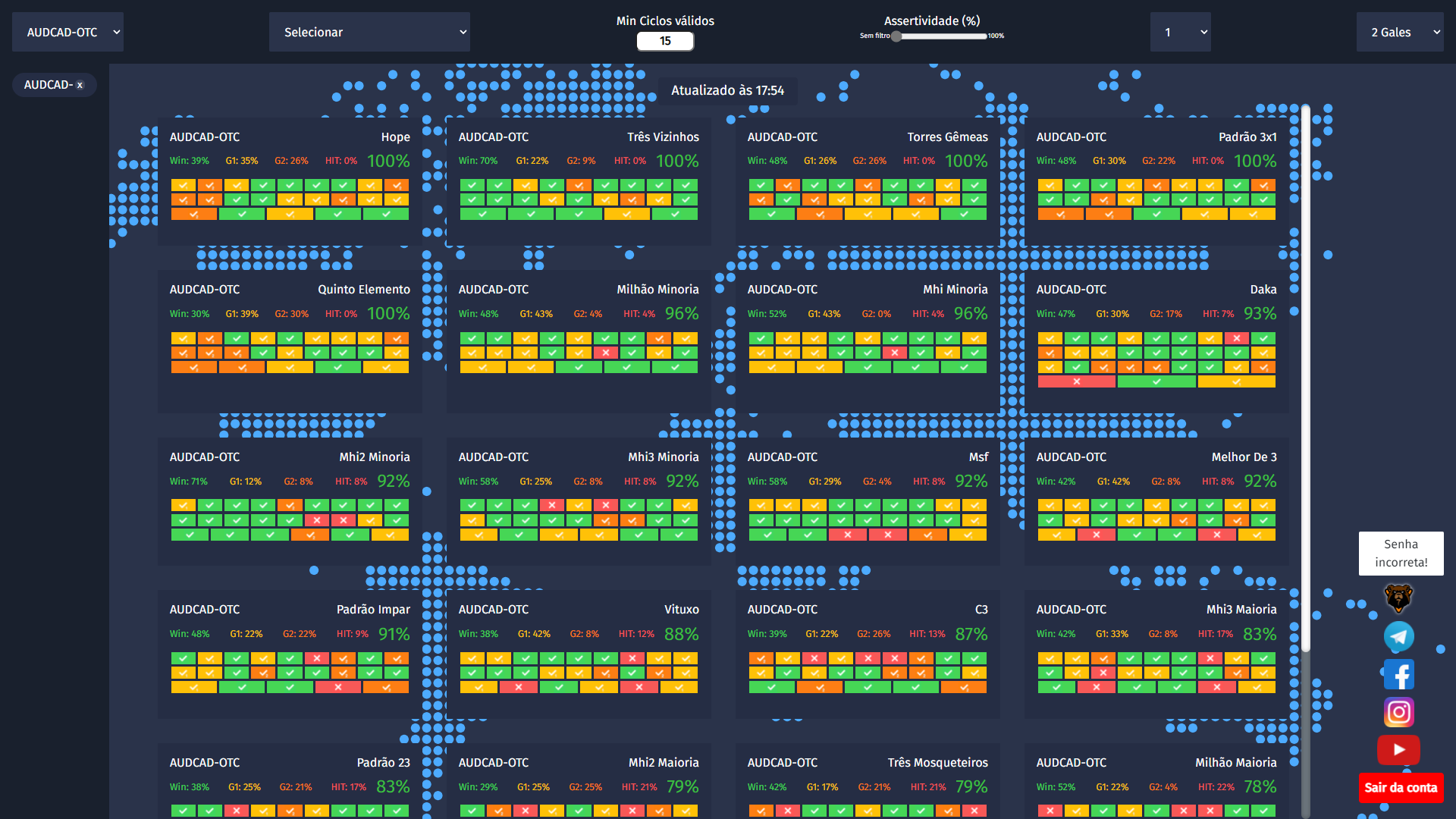
Task: Select the Padrão 3x1 card title
Action: (1247, 136)
